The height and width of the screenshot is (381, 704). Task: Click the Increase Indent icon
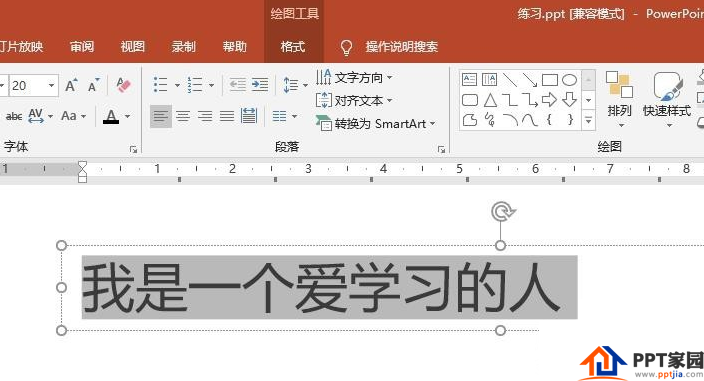coord(260,84)
